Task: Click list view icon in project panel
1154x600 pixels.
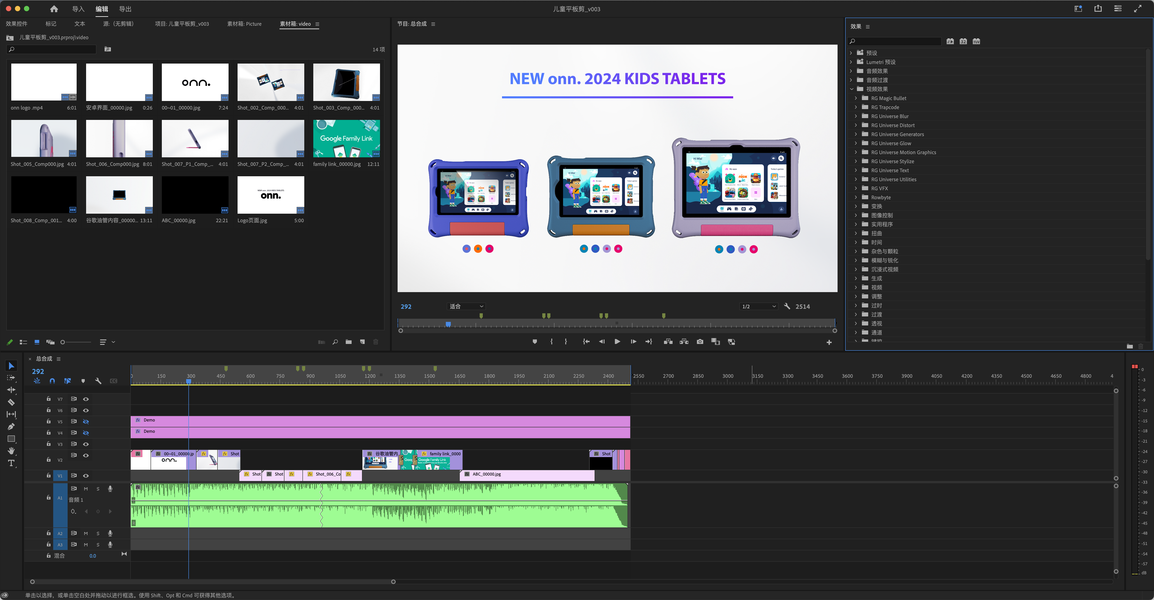Action: pos(24,342)
